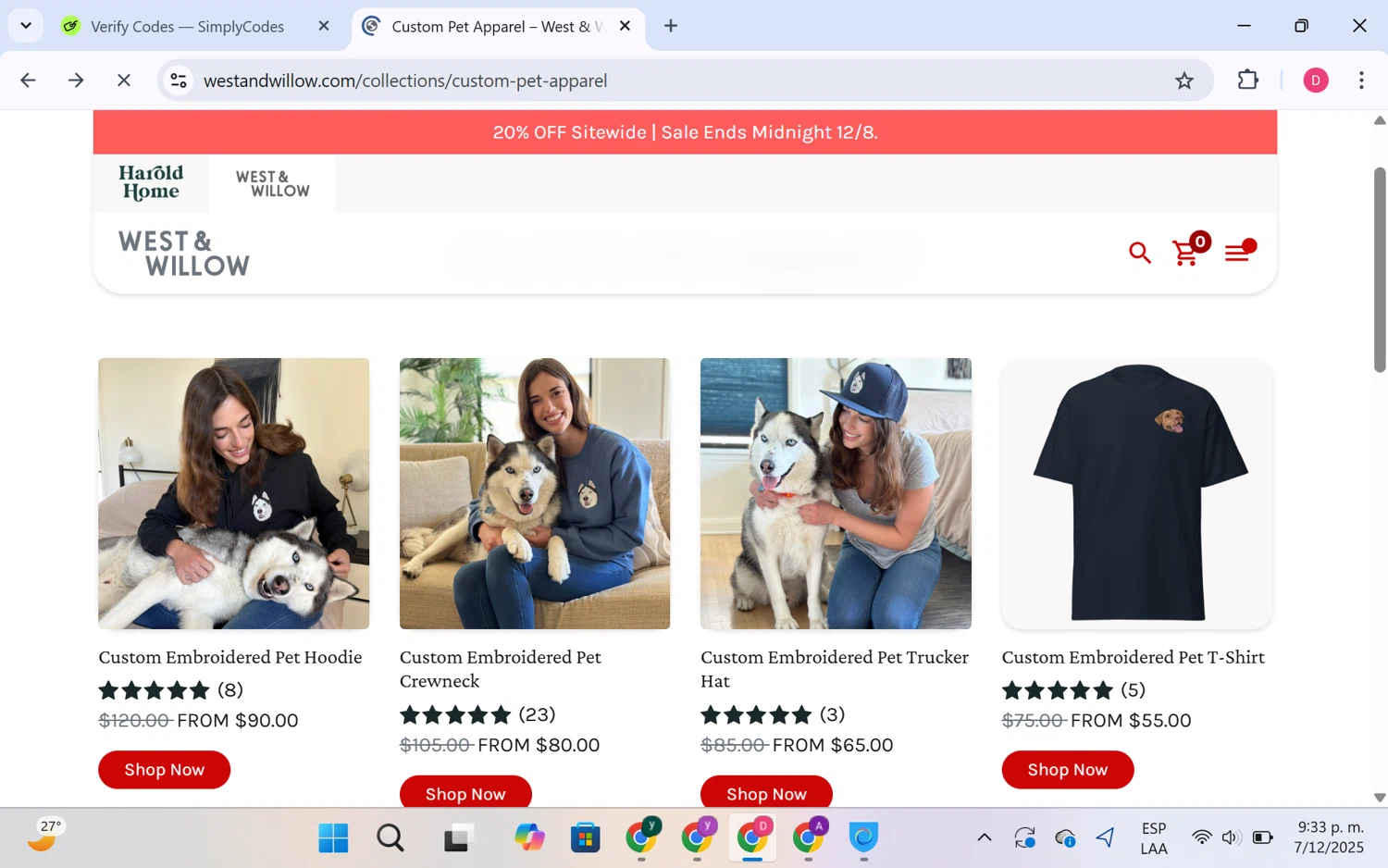1388x868 pixels.
Task: Open Windows taskbar search
Action: (390, 838)
